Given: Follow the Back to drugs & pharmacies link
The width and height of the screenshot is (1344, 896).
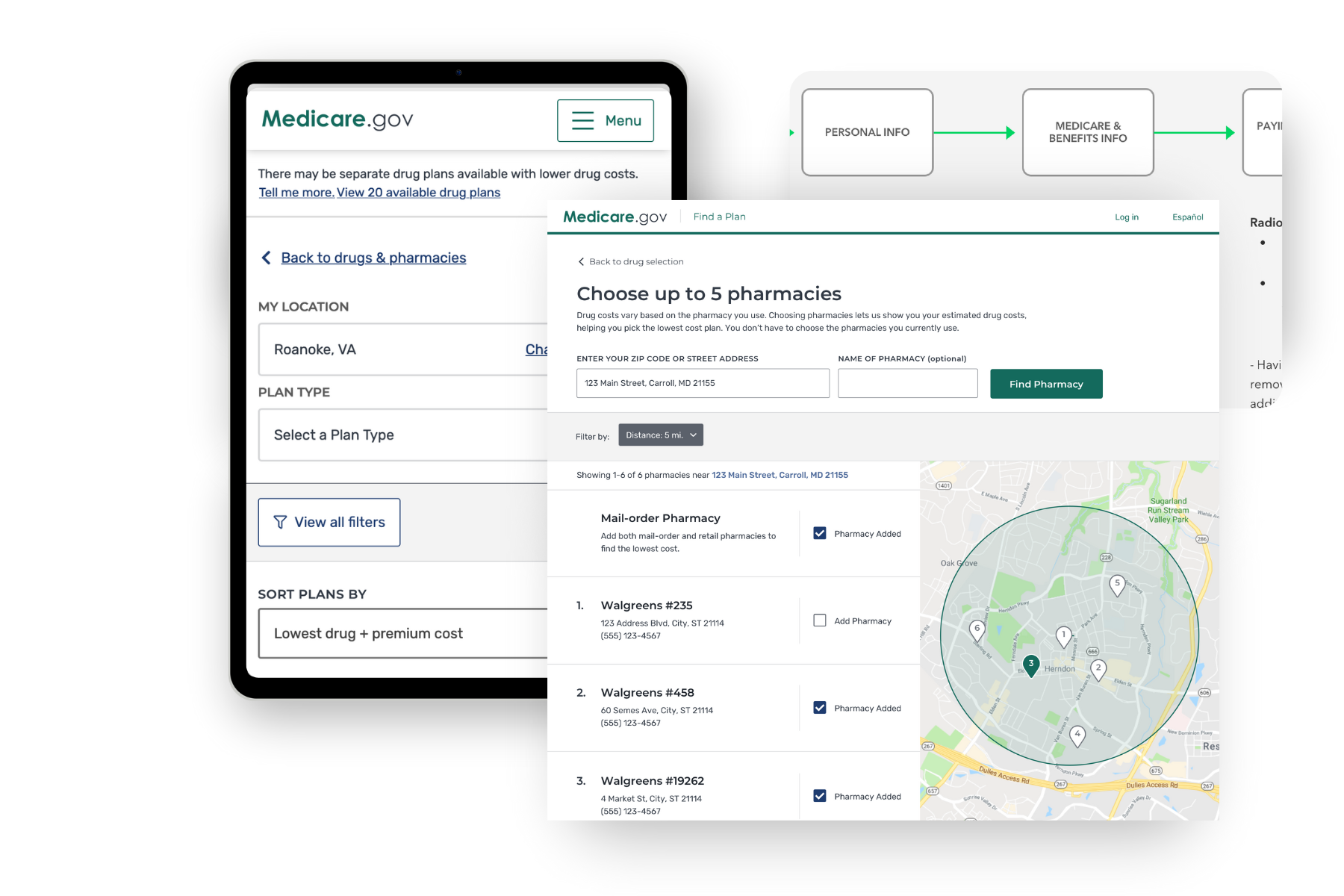Looking at the screenshot, I should pos(373,258).
